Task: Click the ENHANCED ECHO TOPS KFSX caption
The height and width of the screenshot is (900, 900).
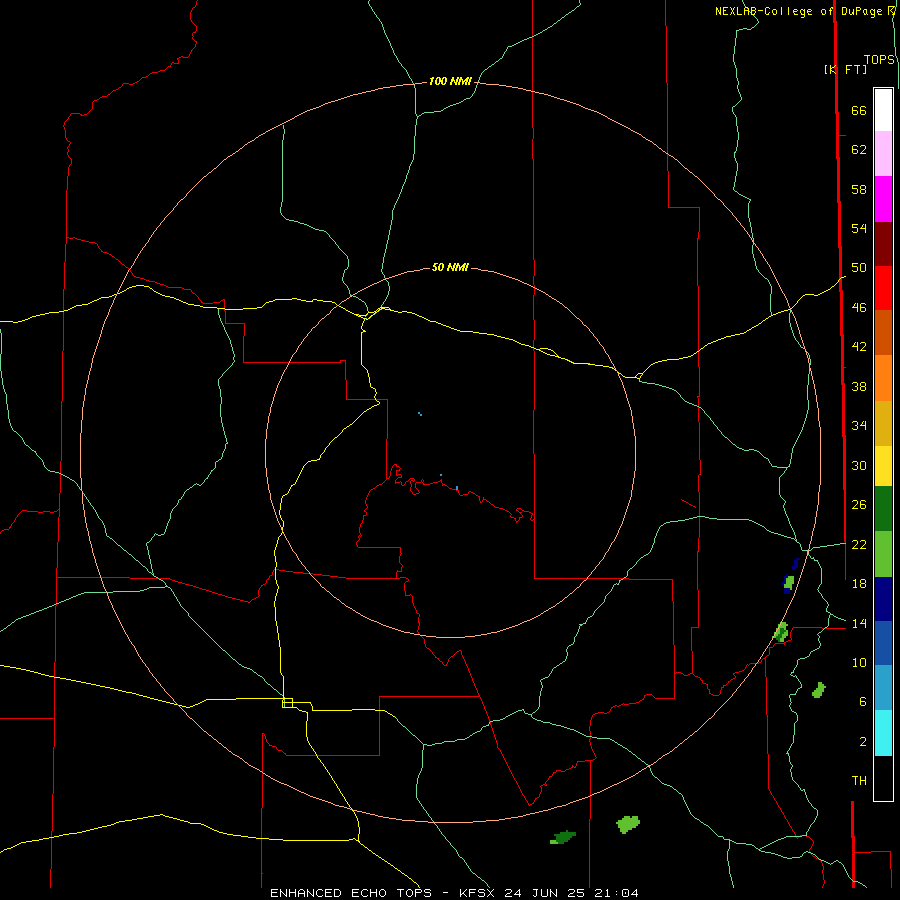Action: (454, 893)
